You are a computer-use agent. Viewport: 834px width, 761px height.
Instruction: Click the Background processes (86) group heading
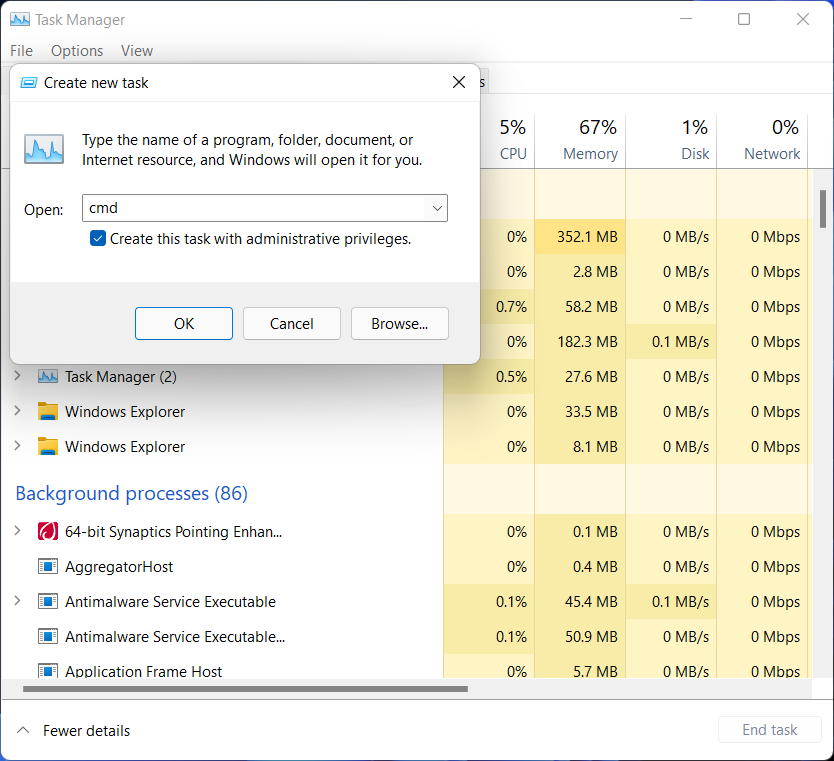tap(131, 494)
